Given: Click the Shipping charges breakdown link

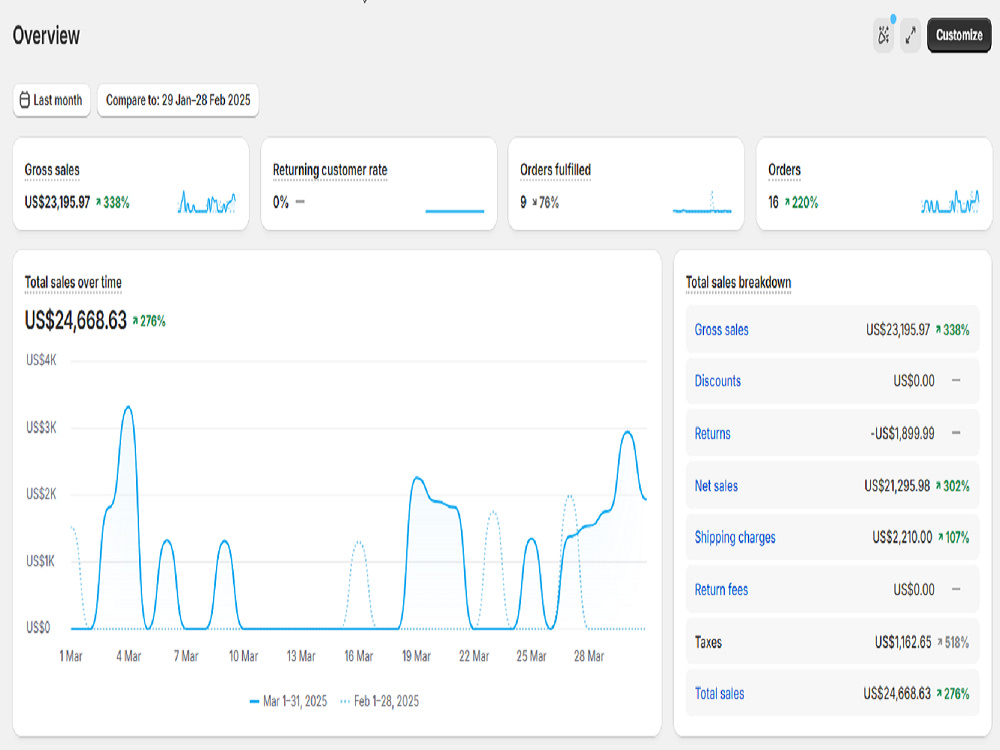Looking at the screenshot, I should [x=735, y=538].
